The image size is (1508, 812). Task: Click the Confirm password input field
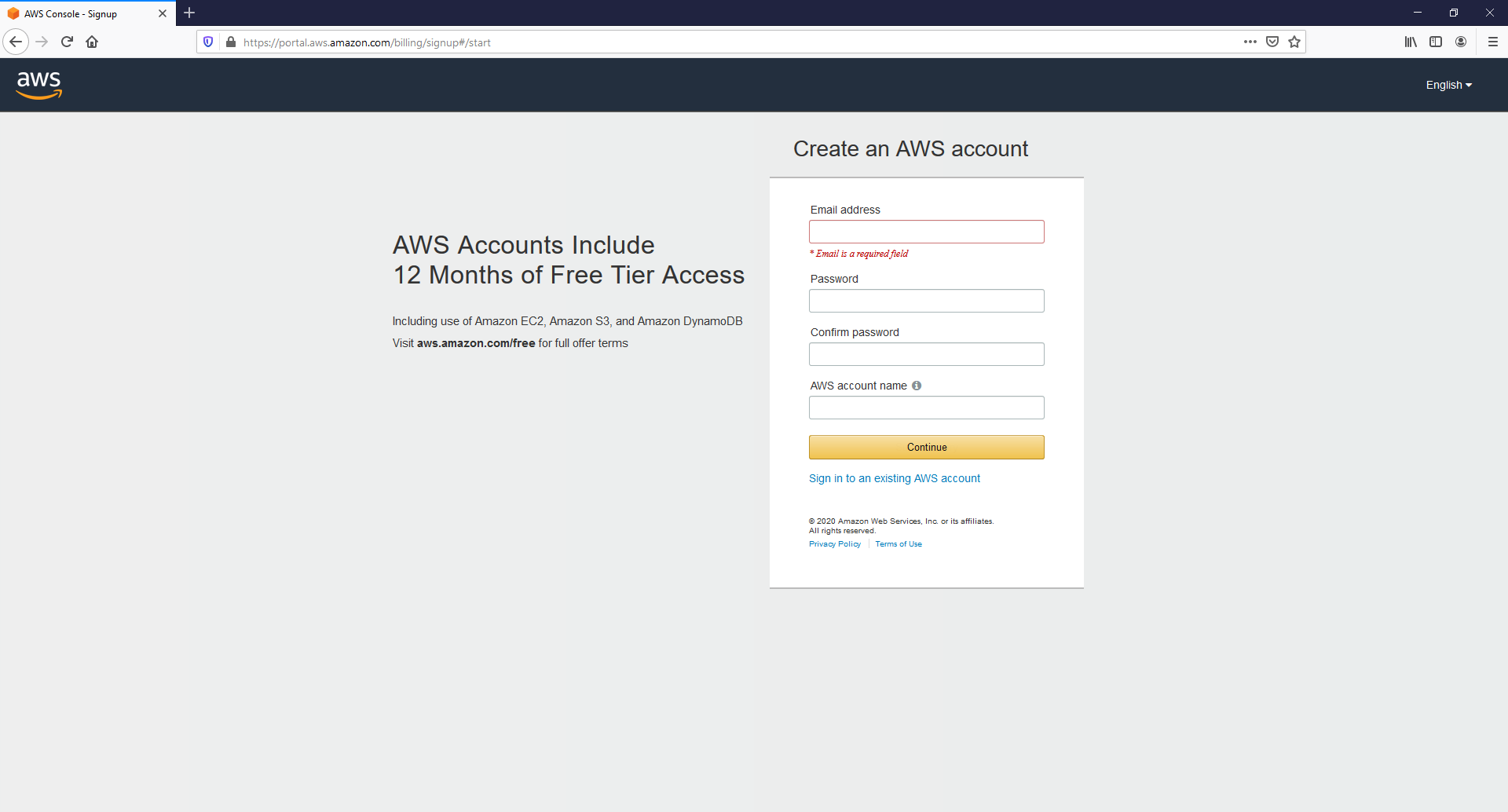927,354
